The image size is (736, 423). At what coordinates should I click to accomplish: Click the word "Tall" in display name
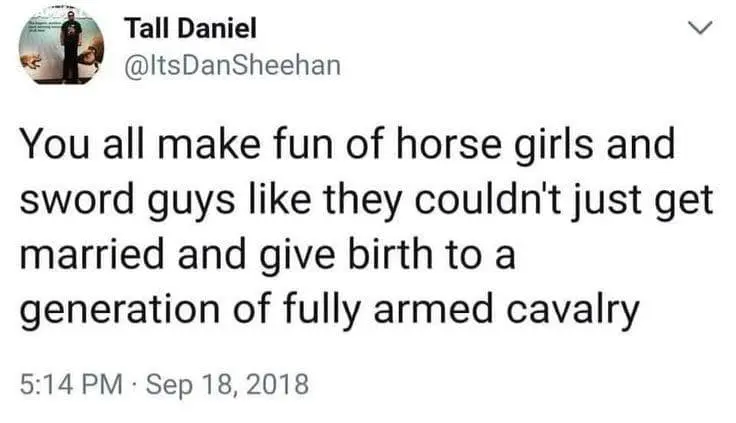[143, 30]
